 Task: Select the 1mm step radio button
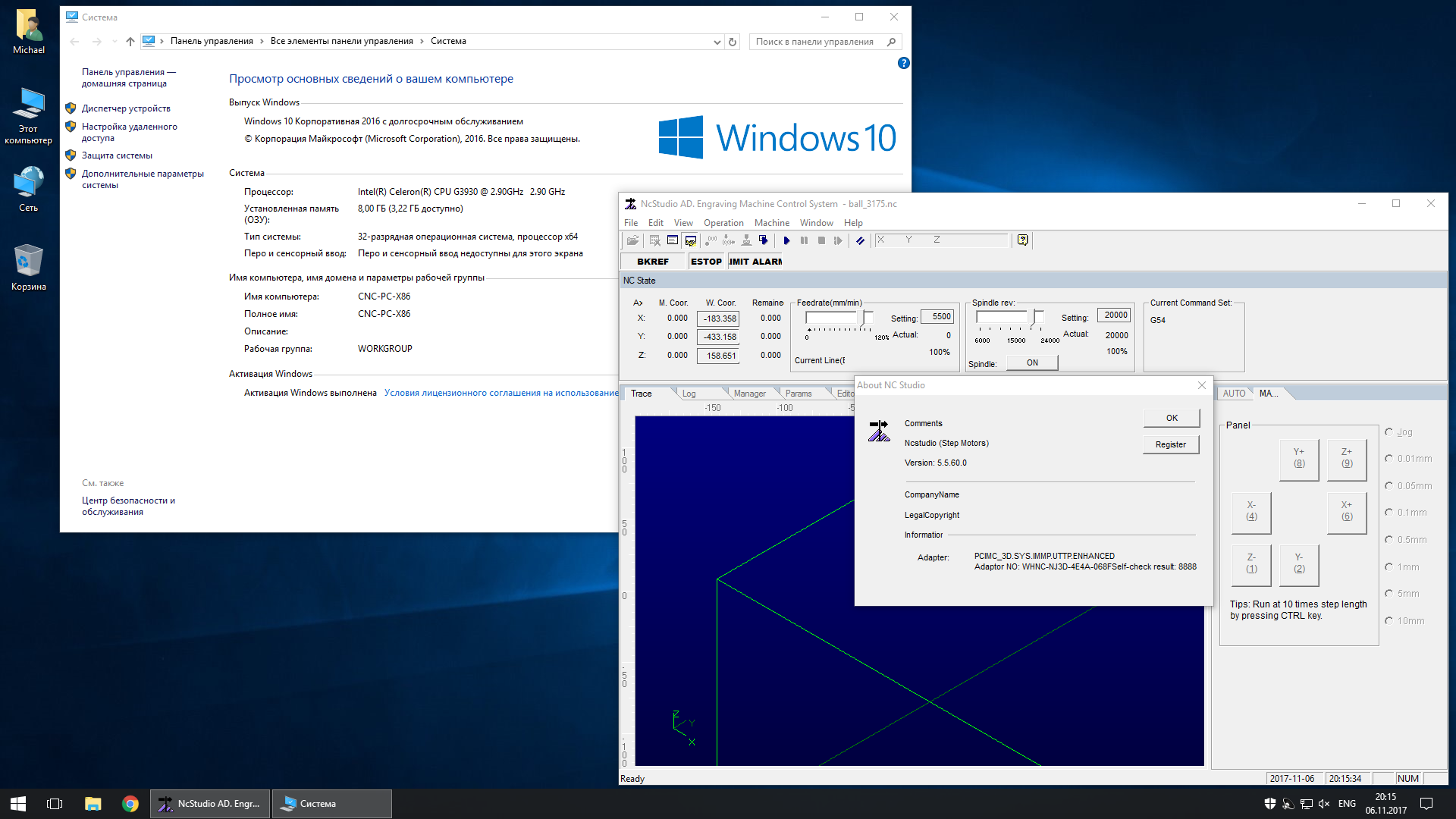[x=1389, y=567]
